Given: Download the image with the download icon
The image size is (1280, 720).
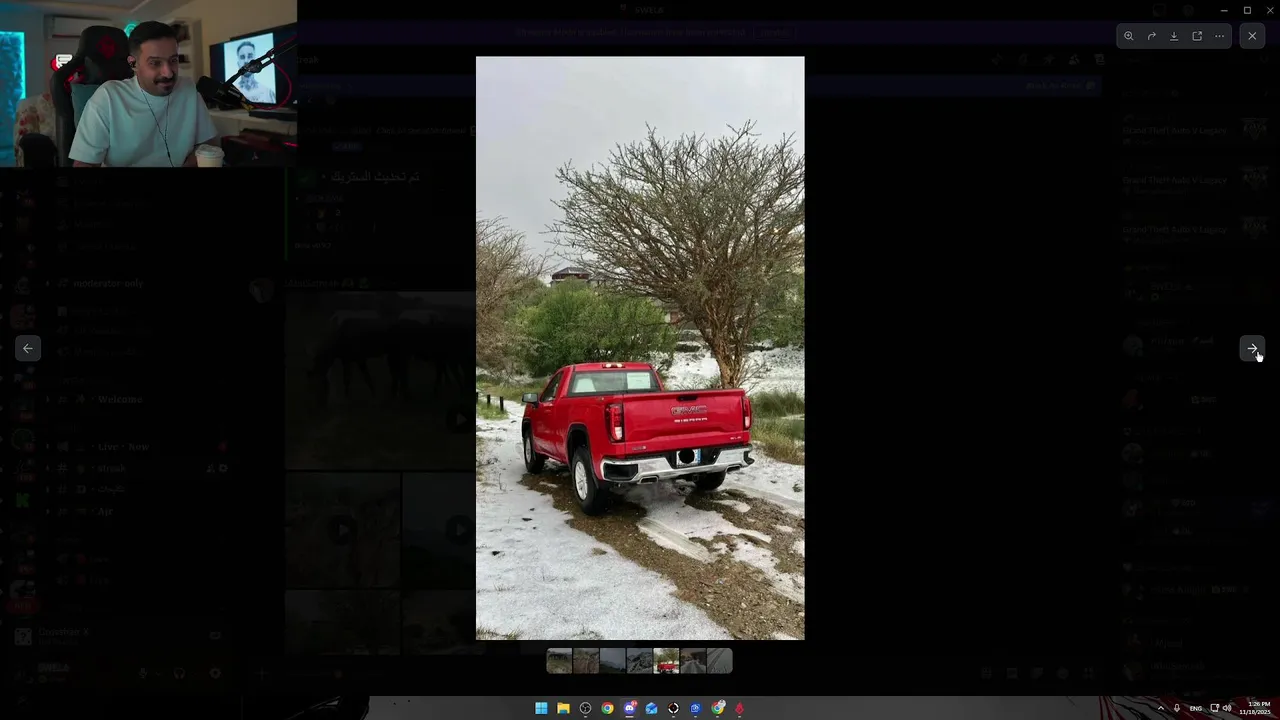Looking at the screenshot, I should click(x=1174, y=36).
